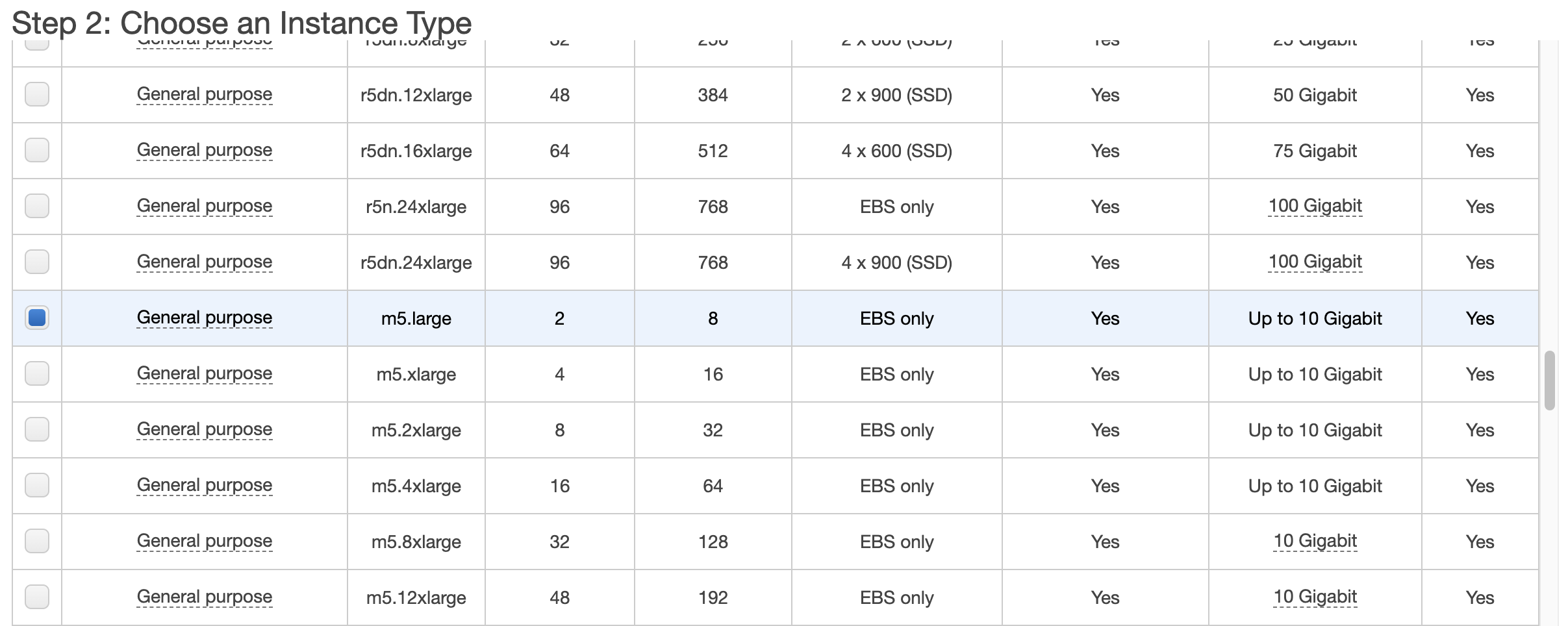Viewport: 1568px width, 626px height.
Task: Open 100 Gigabit link for r5dn.24xlarge
Action: tap(1315, 262)
